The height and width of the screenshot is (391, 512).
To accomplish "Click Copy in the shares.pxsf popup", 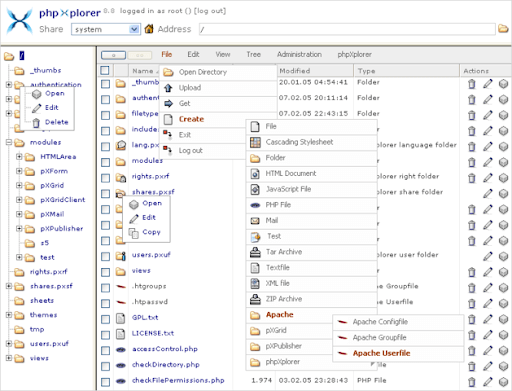I will [x=151, y=232].
